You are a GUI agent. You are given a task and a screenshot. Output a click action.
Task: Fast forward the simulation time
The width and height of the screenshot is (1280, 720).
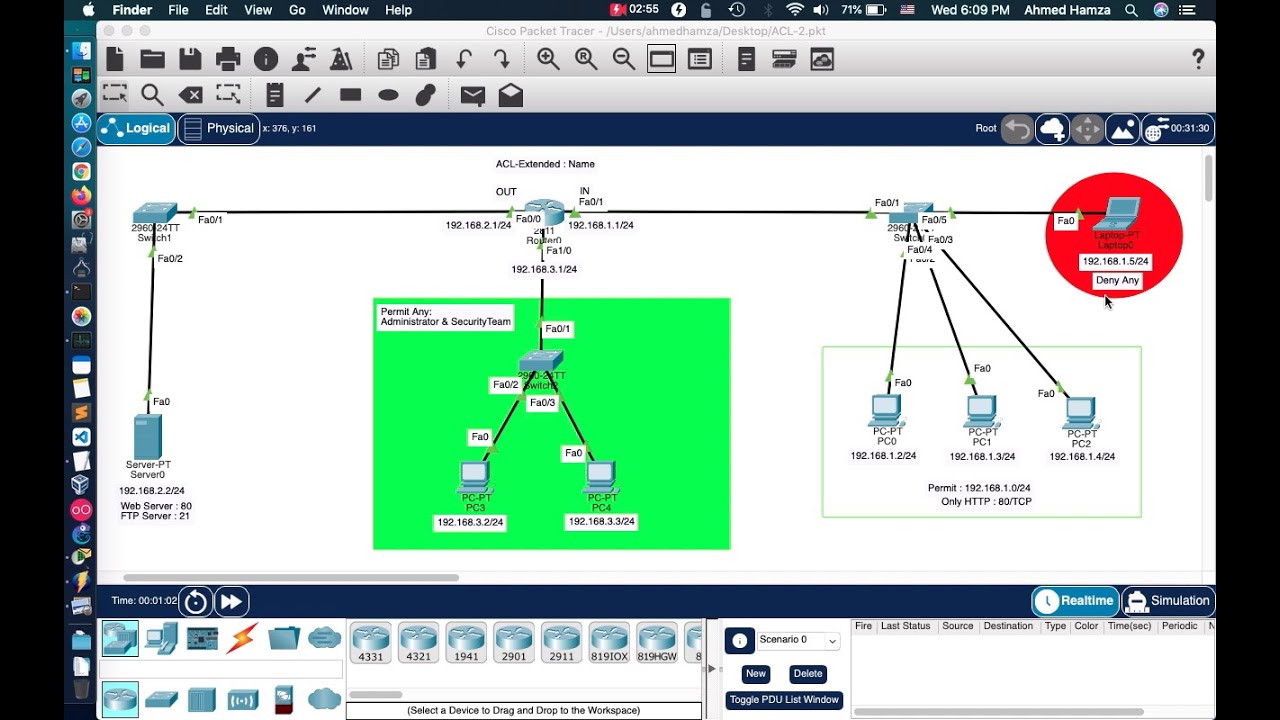(231, 601)
